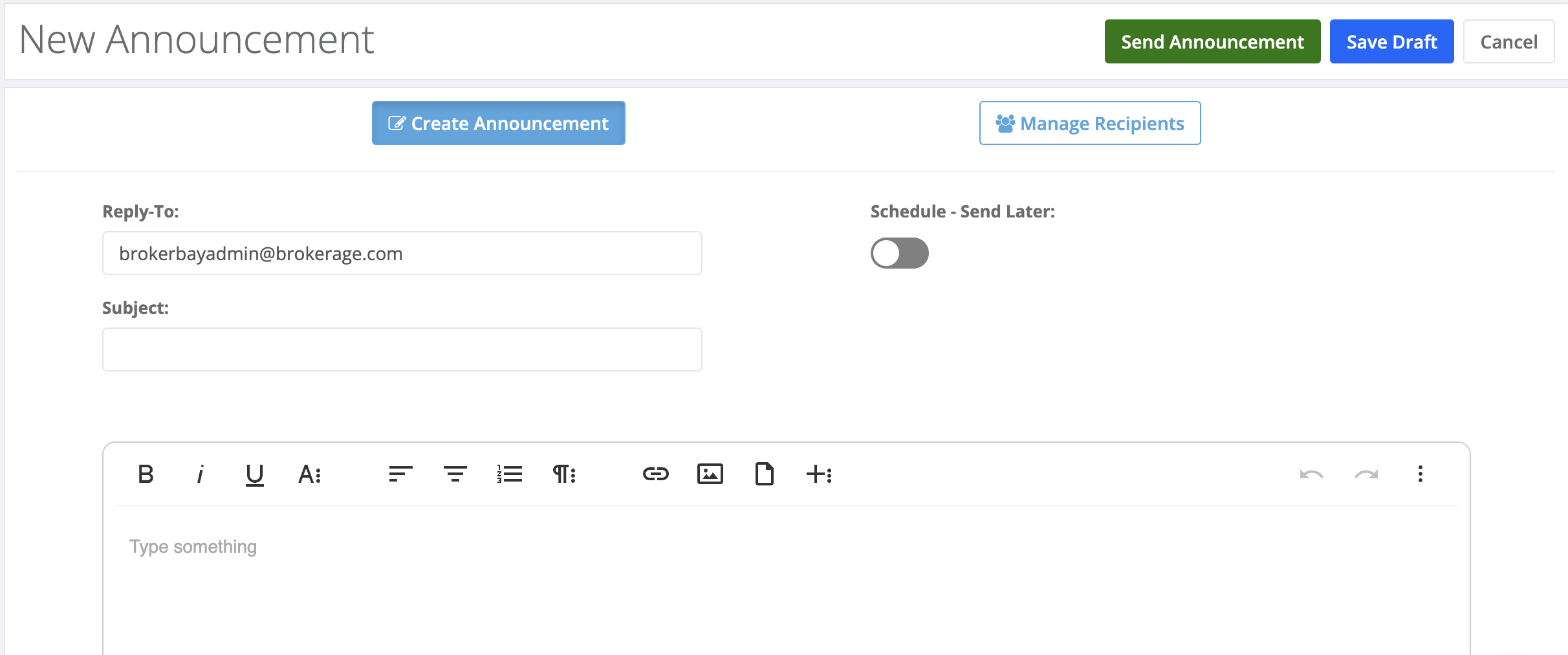Image resolution: width=1568 pixels, height=655 pixels.
Task: Insert a link using the chain icon
Action: coord(655,474)
